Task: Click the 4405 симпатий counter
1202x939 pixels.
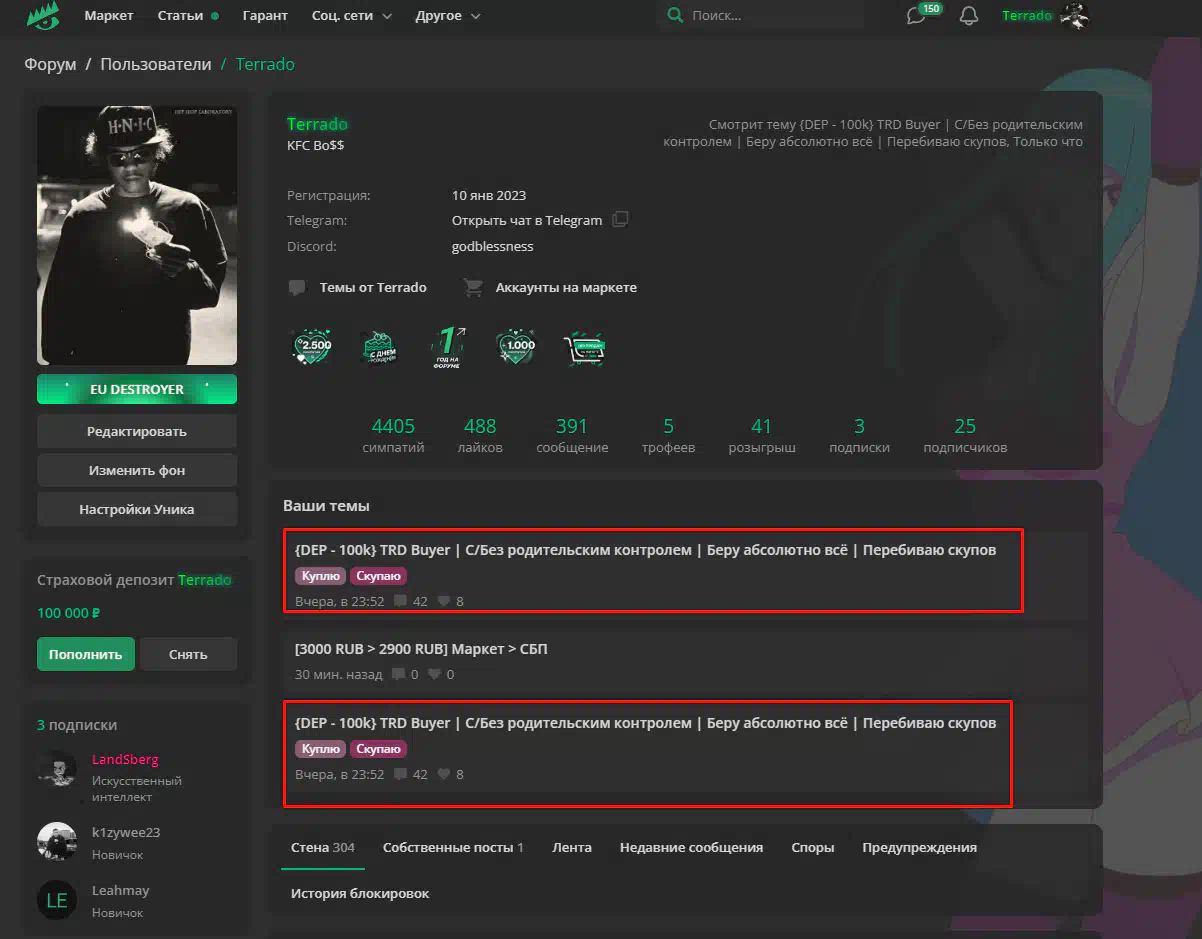Action: tap(393, 436)
